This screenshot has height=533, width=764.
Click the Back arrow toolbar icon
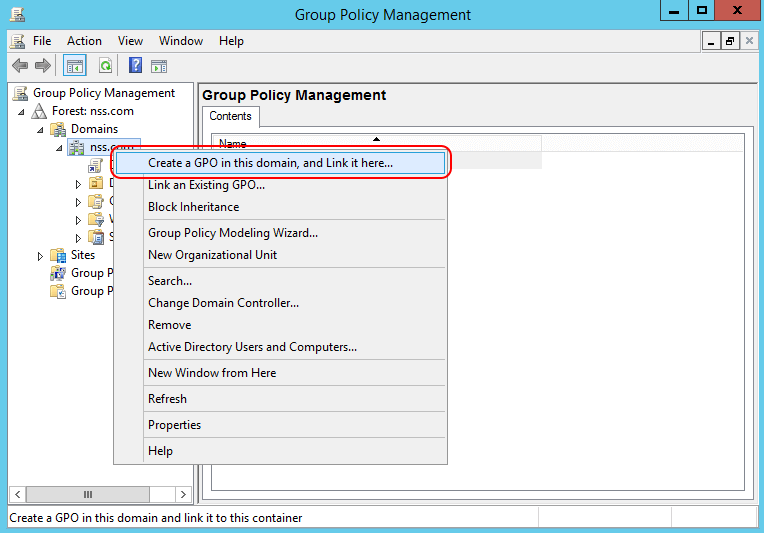click(20, 66)
